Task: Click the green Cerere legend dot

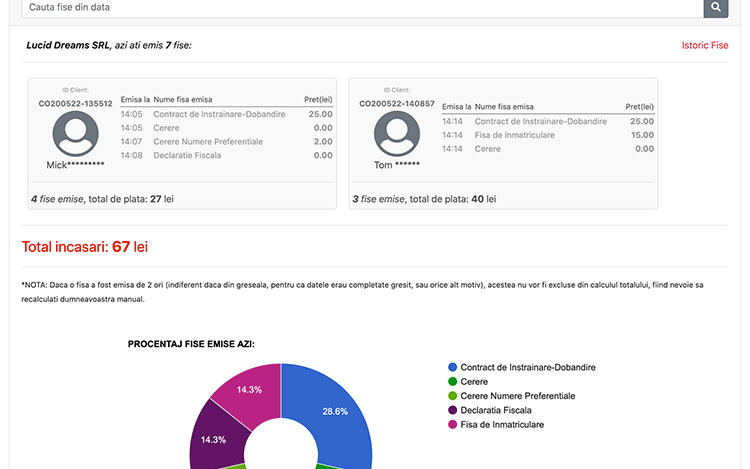Action: (452, 382)
